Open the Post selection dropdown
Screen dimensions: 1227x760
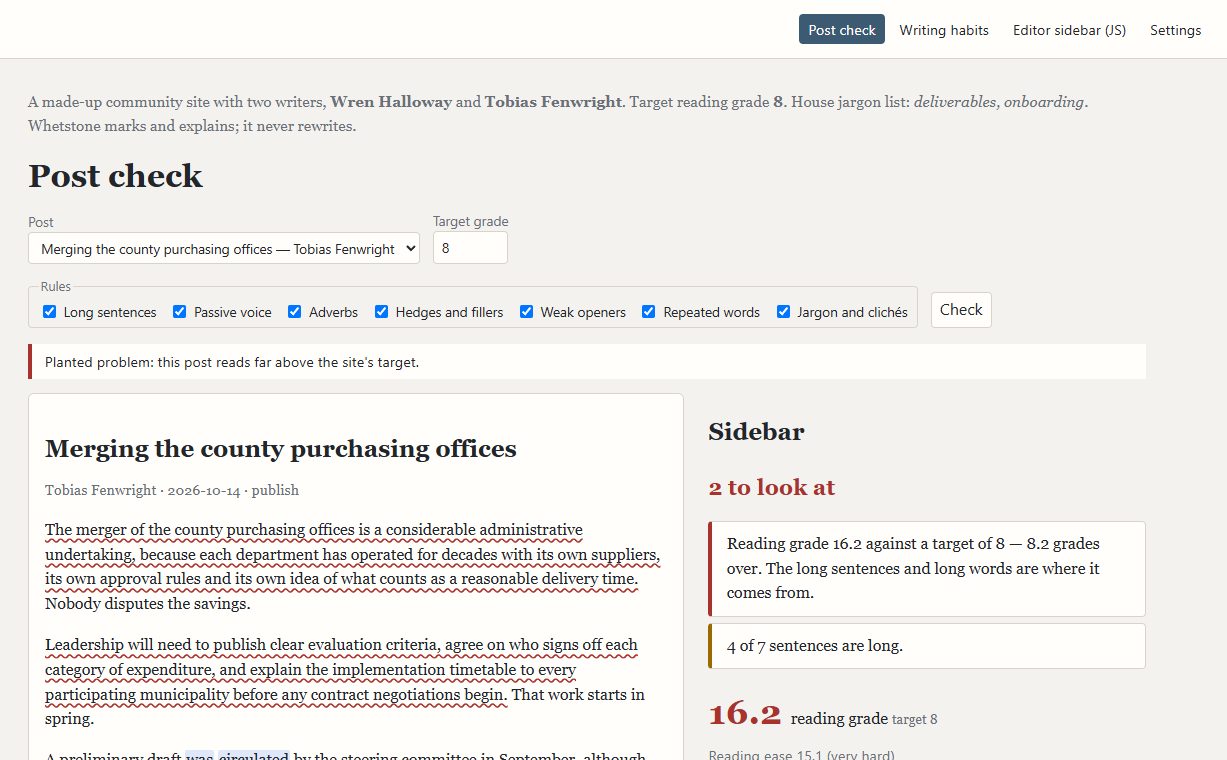[224, 249]
